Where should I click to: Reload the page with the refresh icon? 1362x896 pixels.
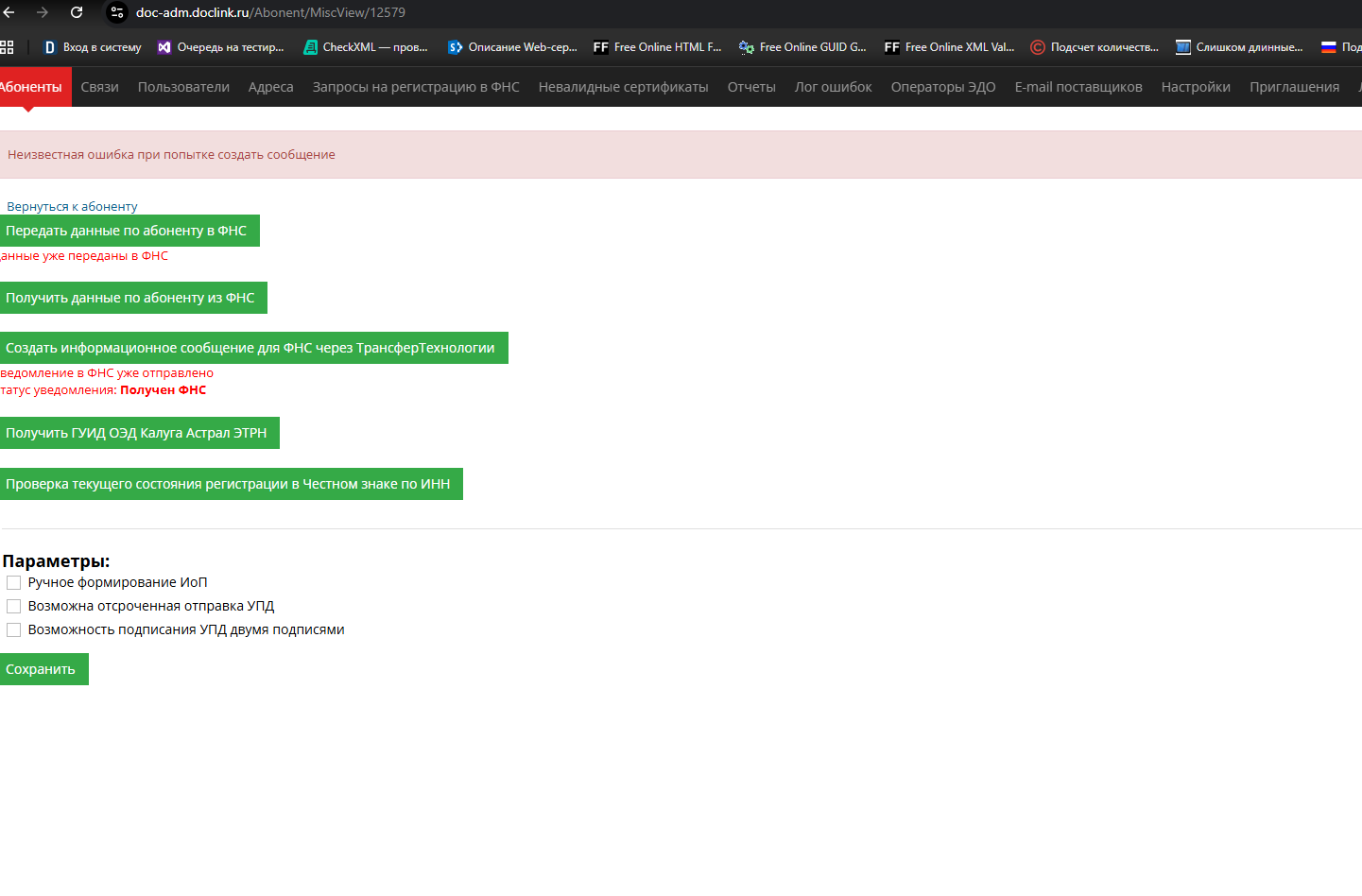click(77, 12)
